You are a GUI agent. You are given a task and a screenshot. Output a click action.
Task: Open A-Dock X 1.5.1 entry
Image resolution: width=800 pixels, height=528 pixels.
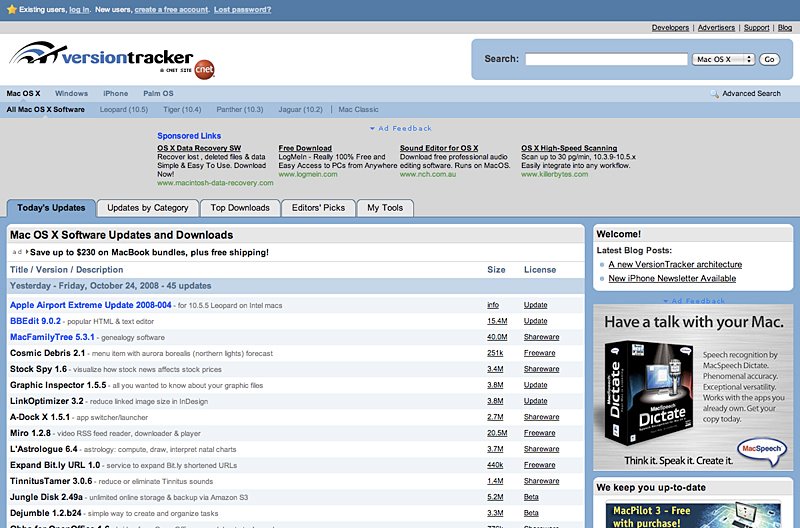coord(40,417)
